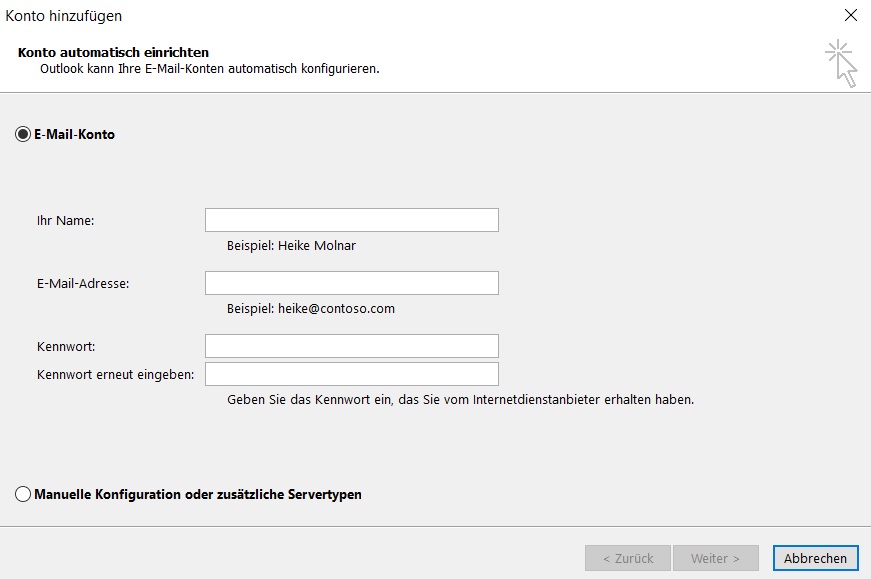The height and width of the screenshot is (579, 871).
Task: Click the text 'Beispiel: heike@contoso.com'
Action: click(x=311, y=308)
